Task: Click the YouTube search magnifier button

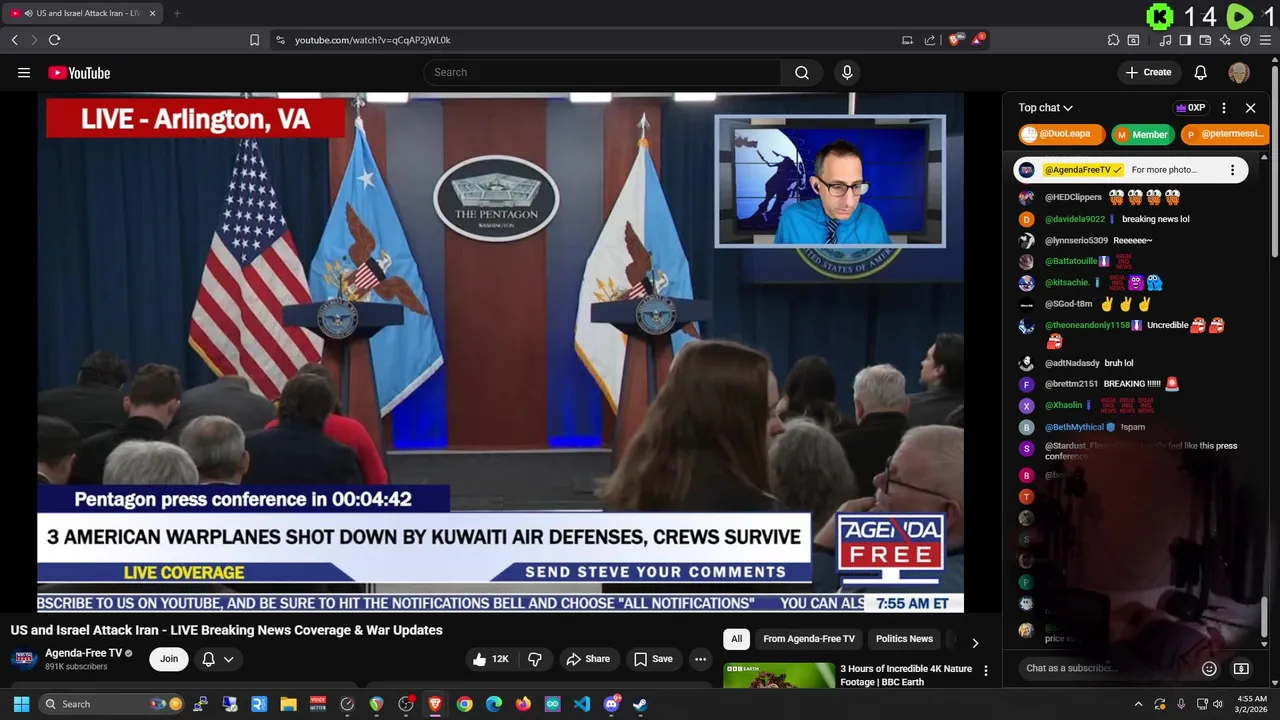Action: coord(801,72)
